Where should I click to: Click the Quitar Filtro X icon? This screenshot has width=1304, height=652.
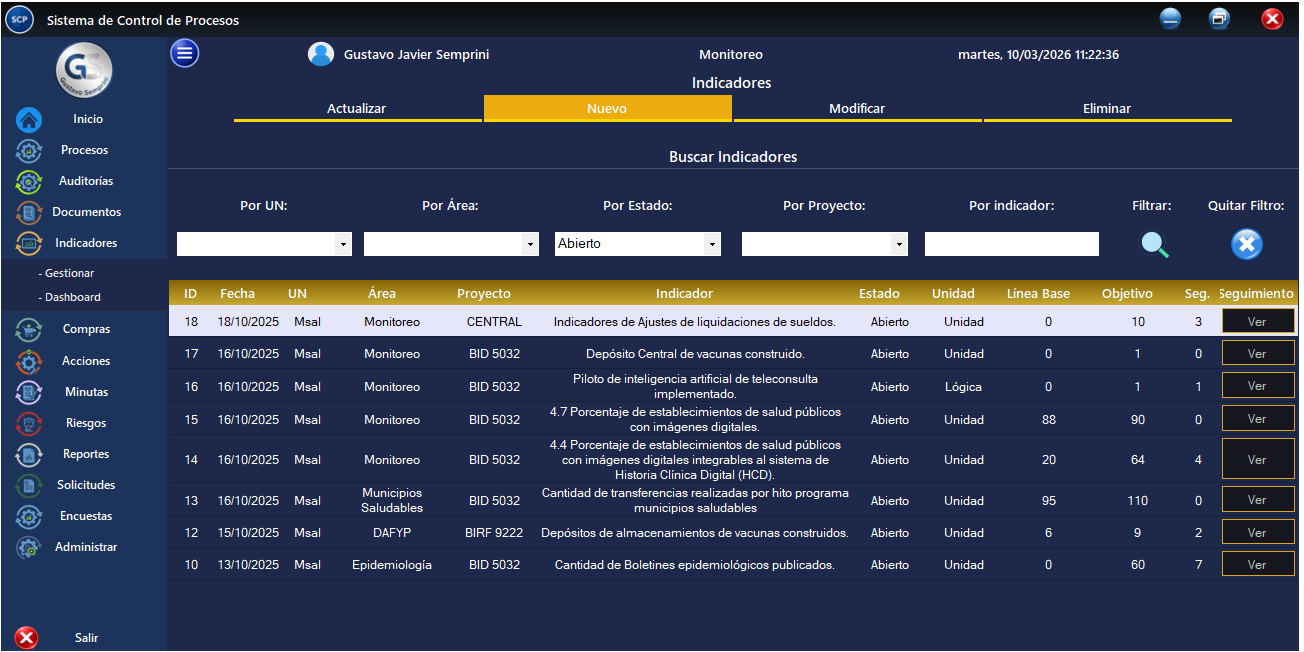[x=1246, y=244]
